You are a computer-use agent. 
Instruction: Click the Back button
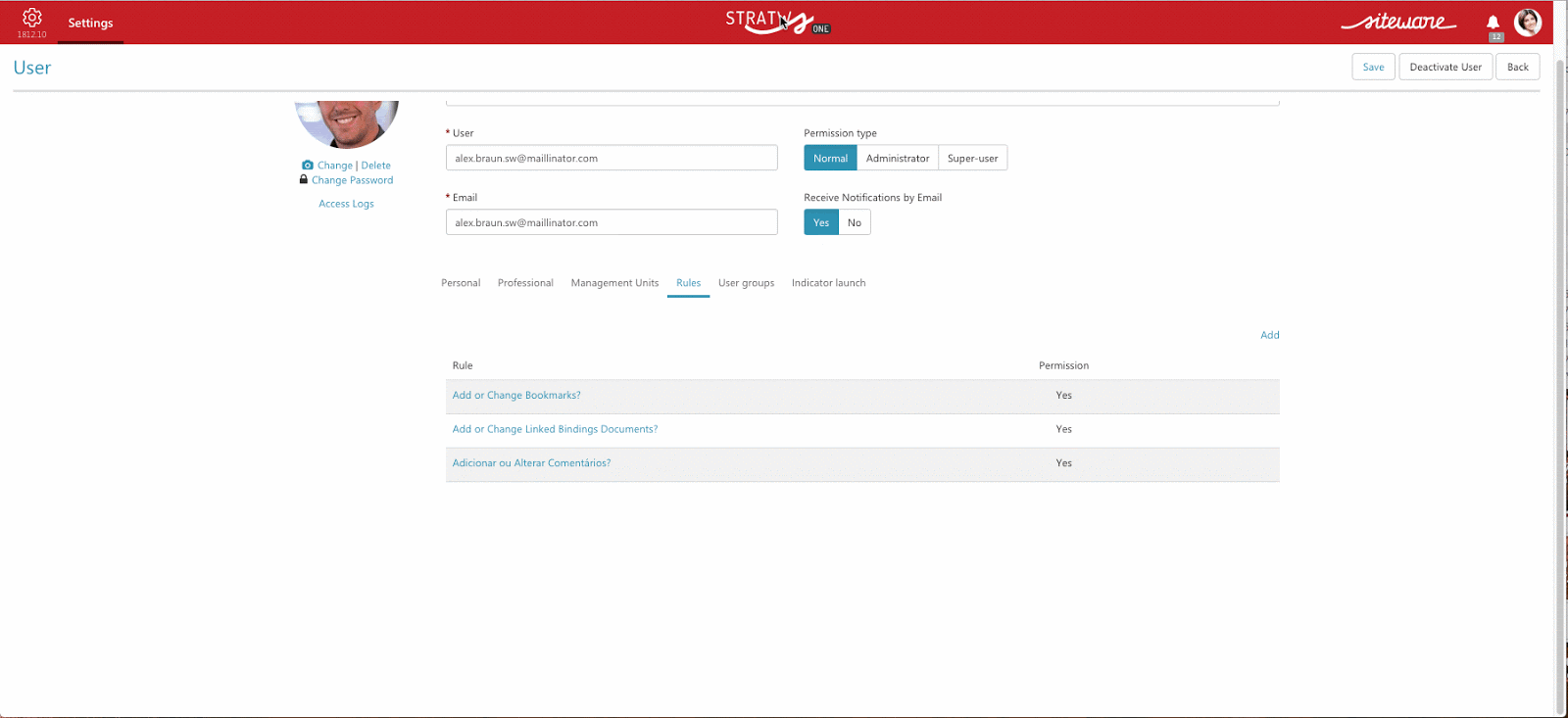pos(1517,67)
